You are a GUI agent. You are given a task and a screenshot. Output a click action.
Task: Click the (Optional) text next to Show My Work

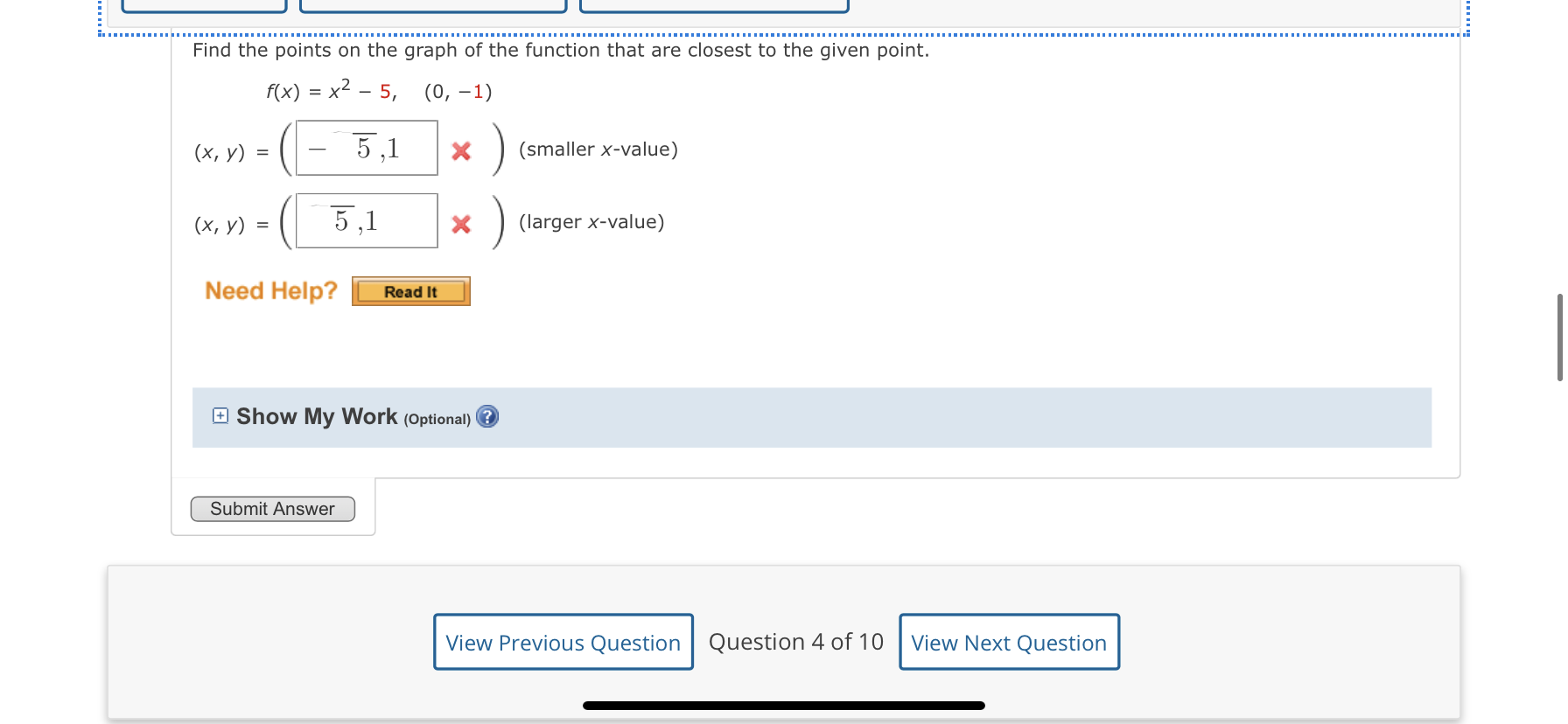click(x=437, y=419)
